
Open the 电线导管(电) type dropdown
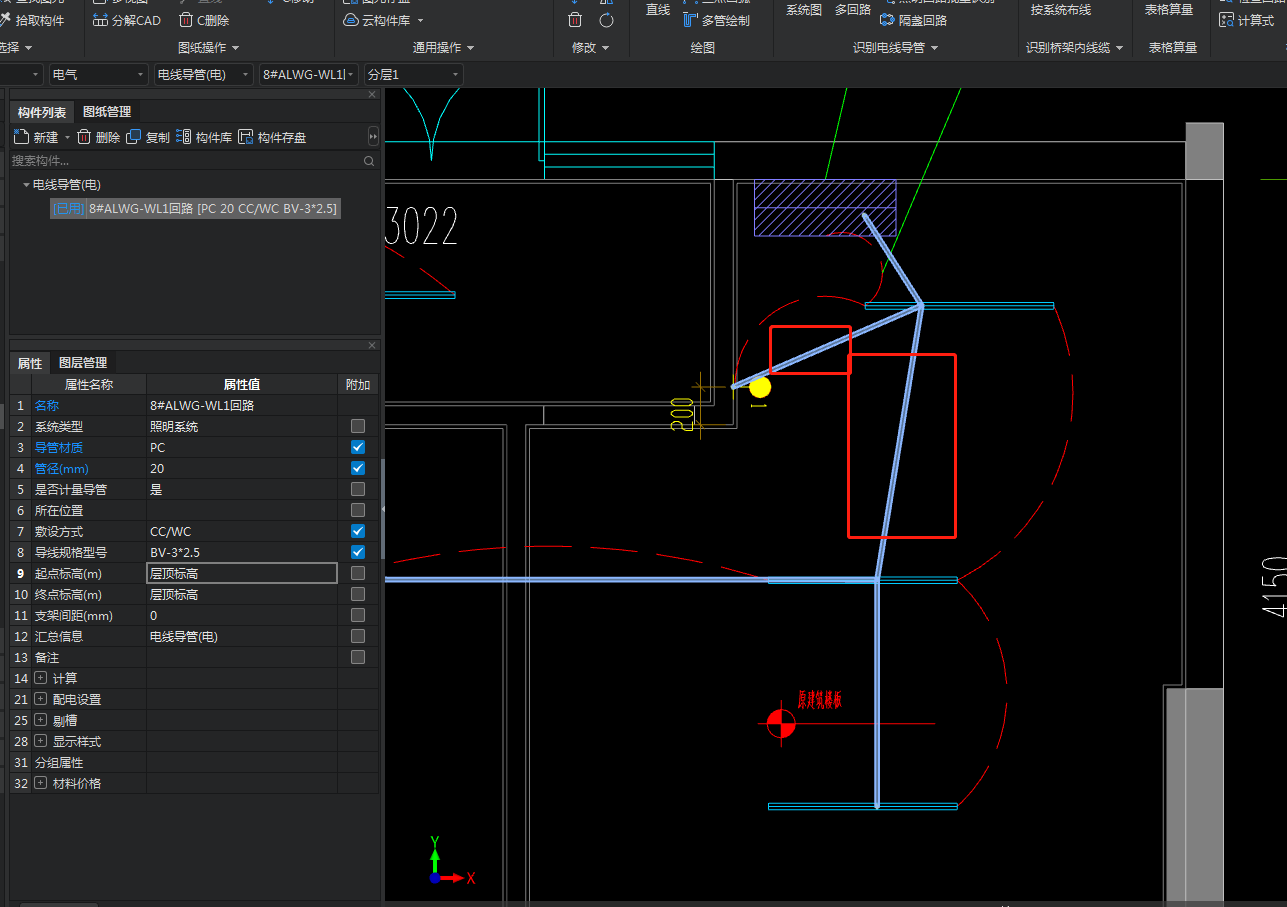(204, 74)
